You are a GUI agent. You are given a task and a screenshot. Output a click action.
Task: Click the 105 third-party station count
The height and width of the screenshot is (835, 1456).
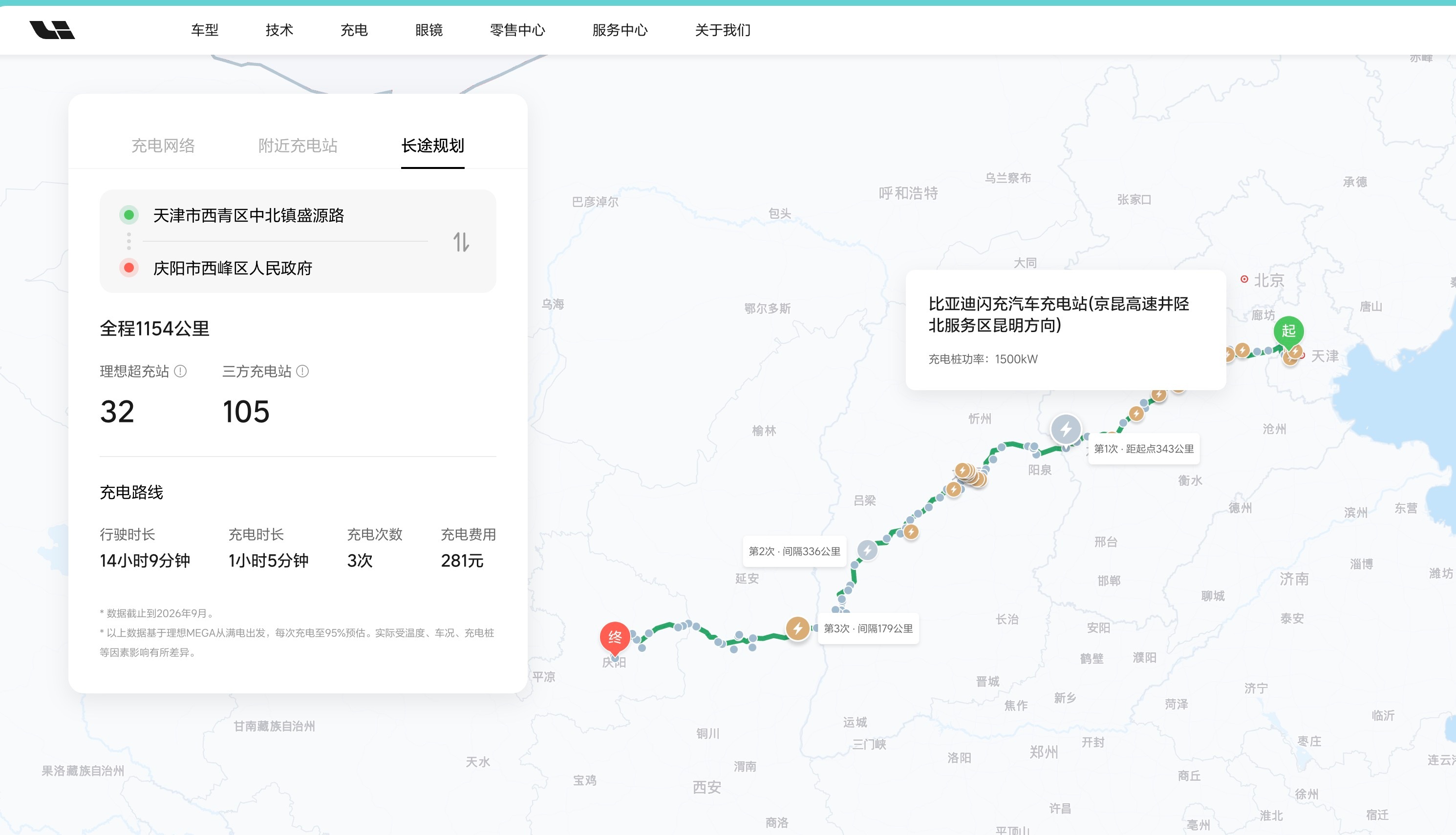(x=246, y=412)
